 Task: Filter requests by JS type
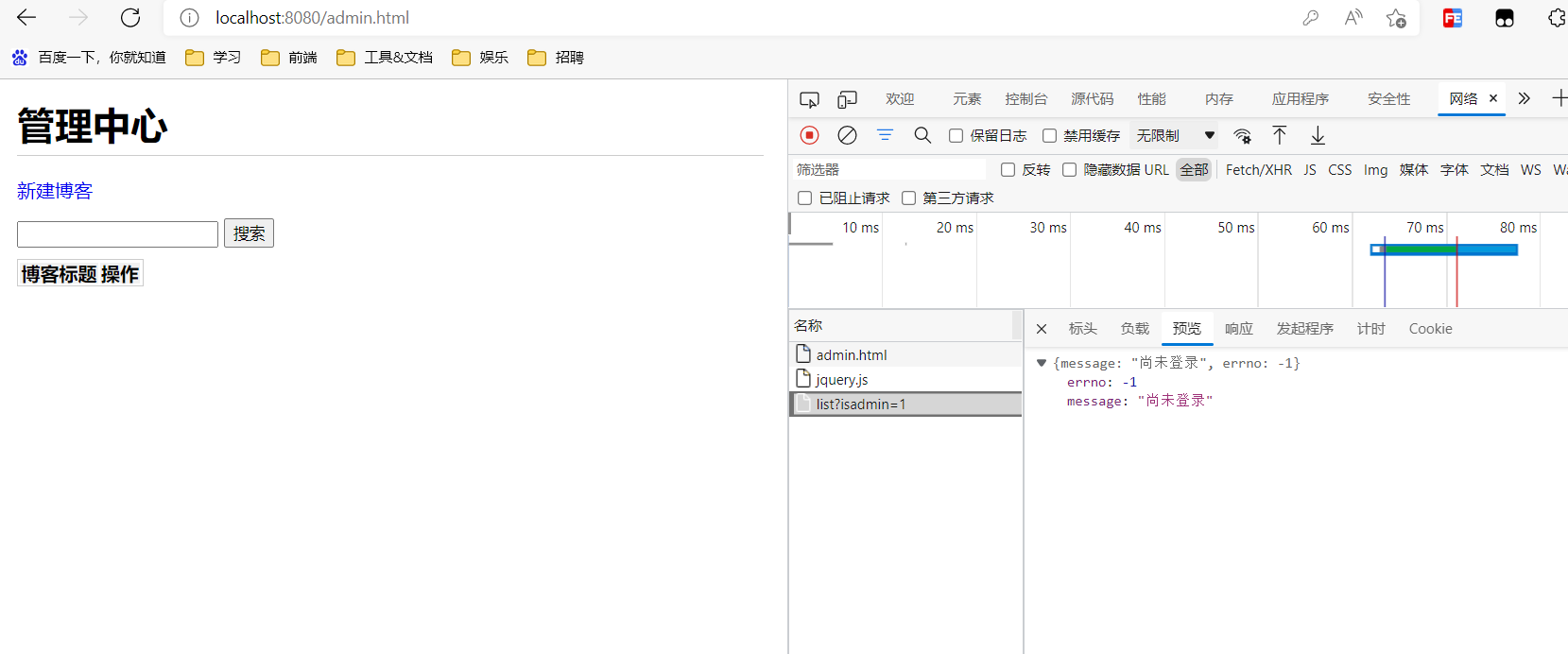coord(1310,170)
